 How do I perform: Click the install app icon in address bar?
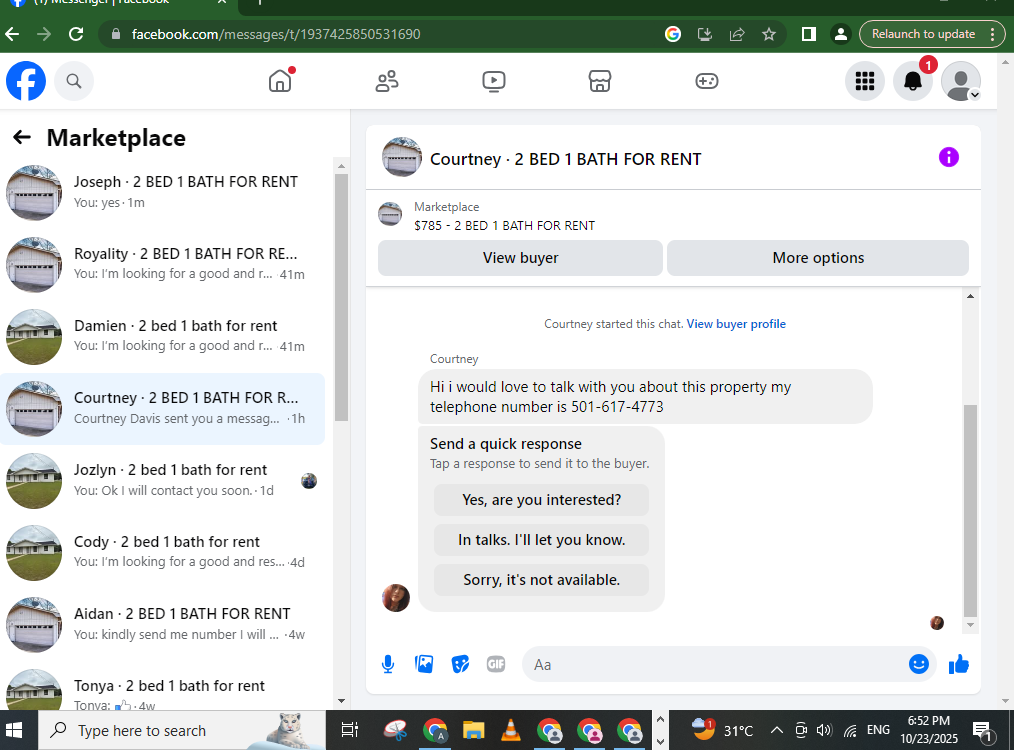pyautogui.click(x=705, y=34)
